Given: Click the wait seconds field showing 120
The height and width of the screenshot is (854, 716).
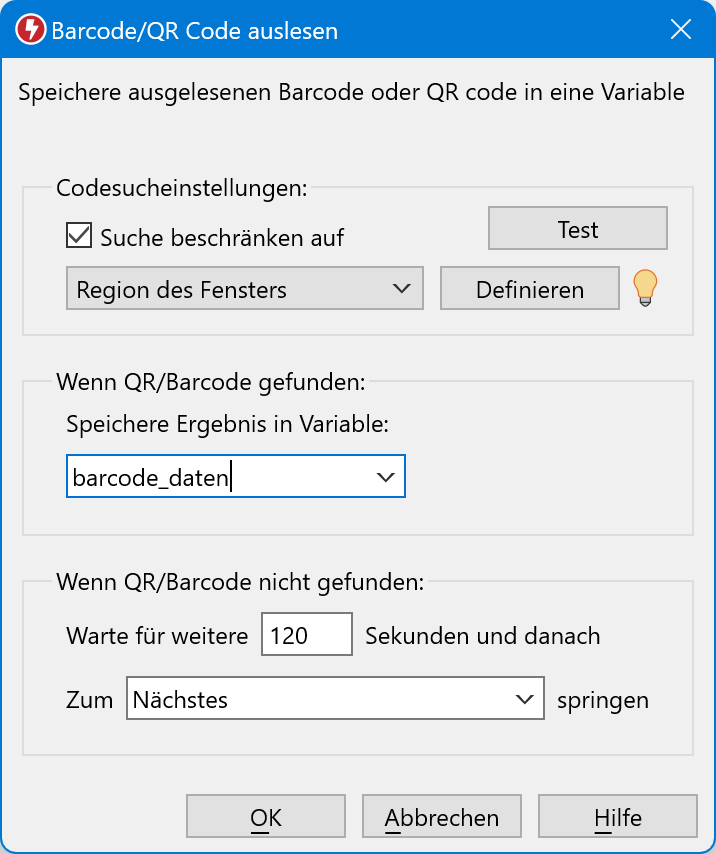Looking at the screenshot, I should click(306, 635).
